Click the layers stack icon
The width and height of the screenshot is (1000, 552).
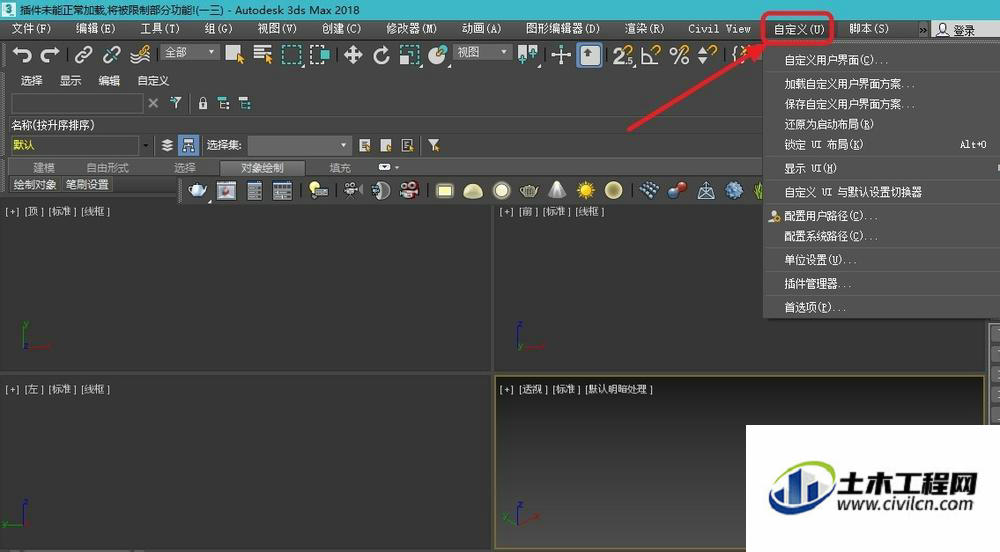coord(167,145)
